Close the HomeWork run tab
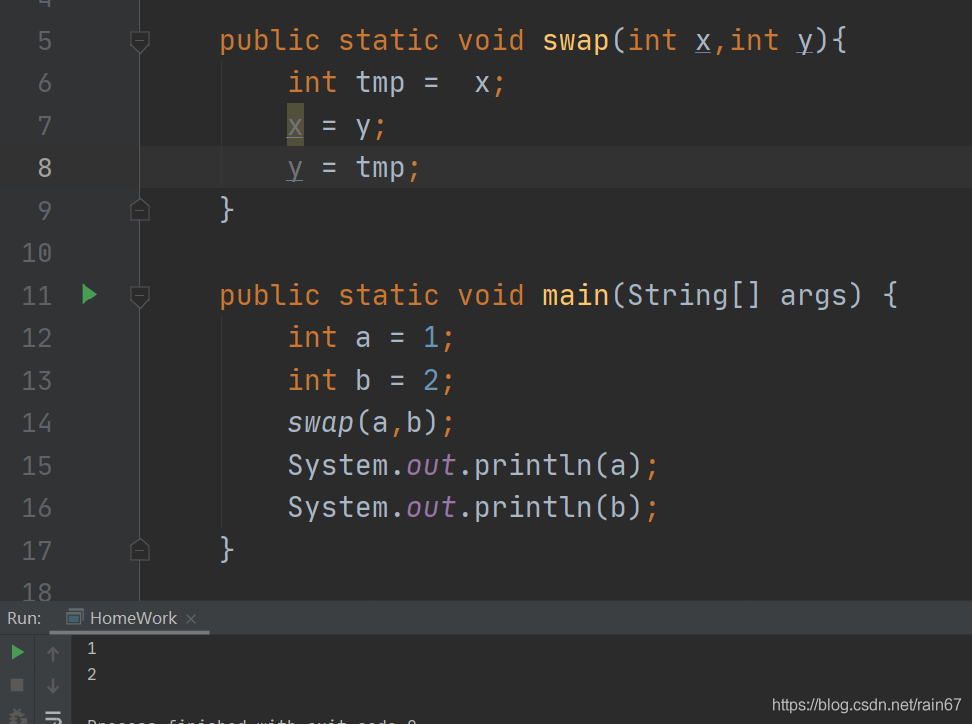972x724 pixels. coord(191,619)
